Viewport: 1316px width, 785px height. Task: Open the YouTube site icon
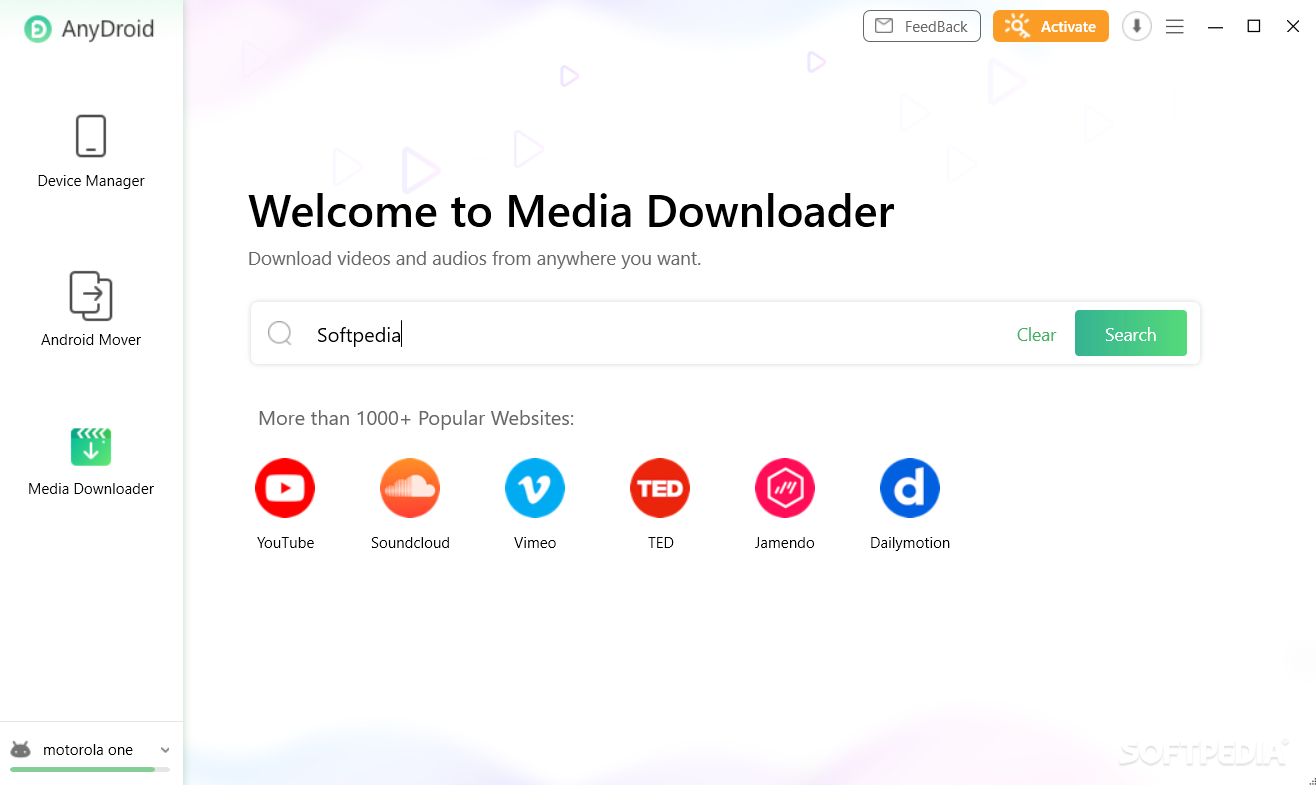pos(285,488)
